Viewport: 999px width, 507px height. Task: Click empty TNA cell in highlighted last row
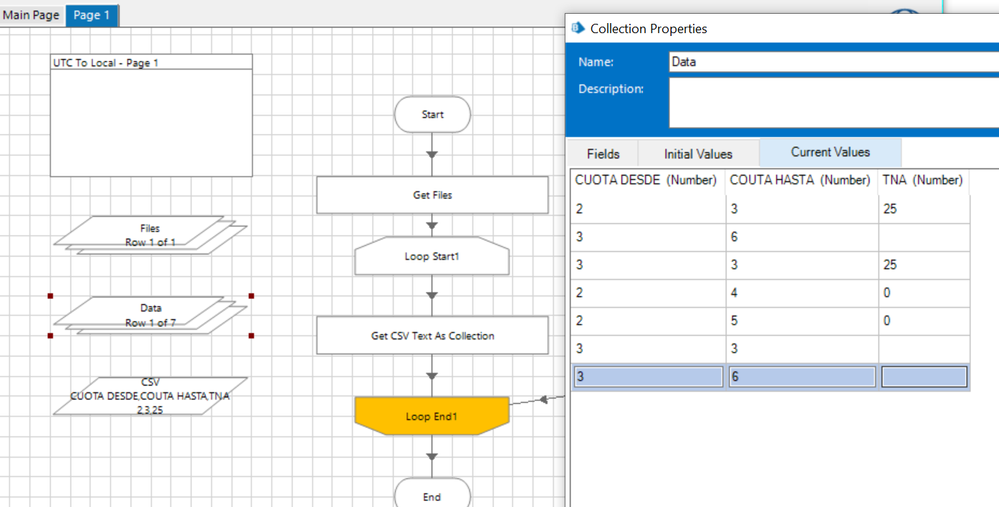(924, 376)
